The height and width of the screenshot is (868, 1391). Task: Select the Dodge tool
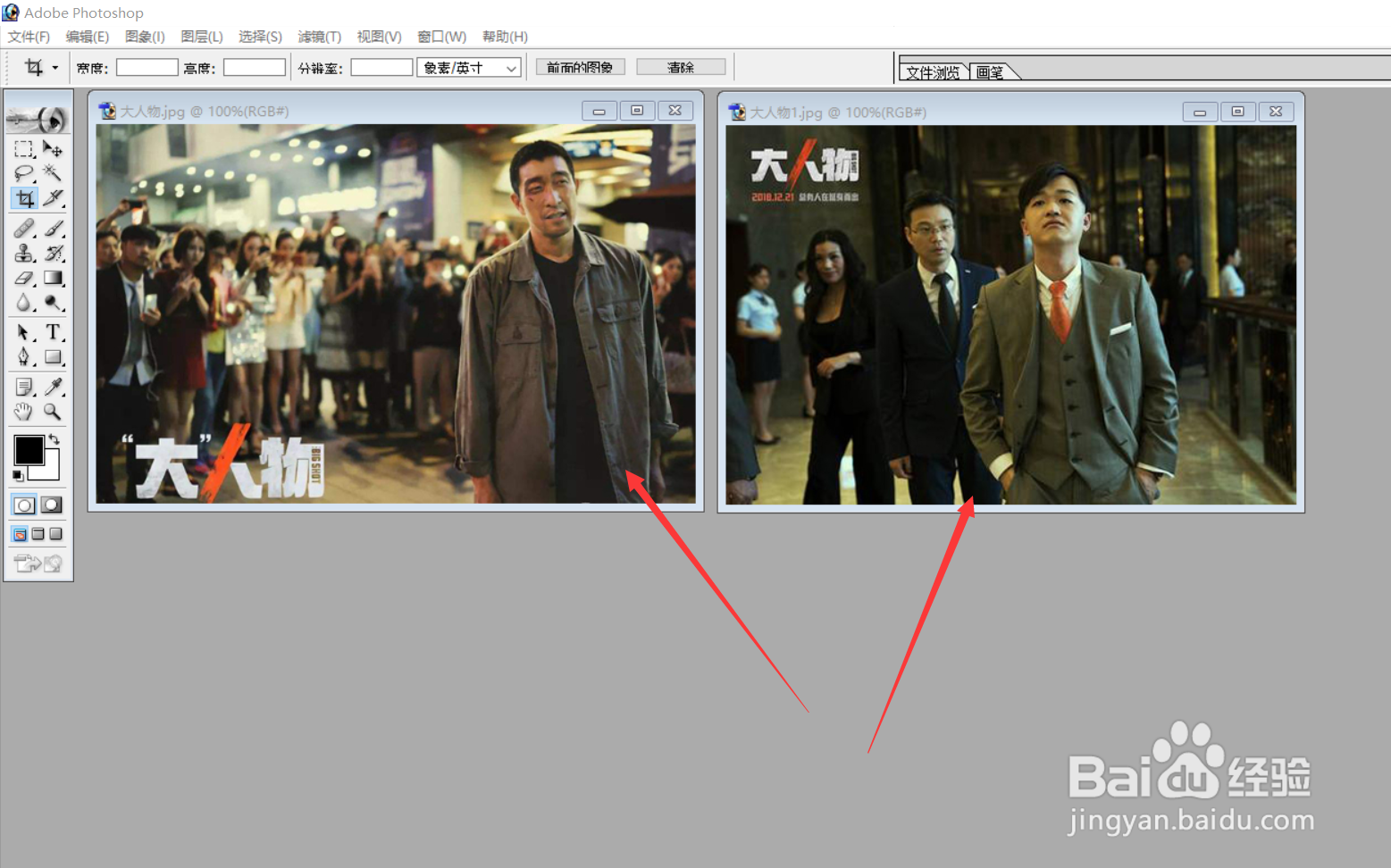pos(53,303)
